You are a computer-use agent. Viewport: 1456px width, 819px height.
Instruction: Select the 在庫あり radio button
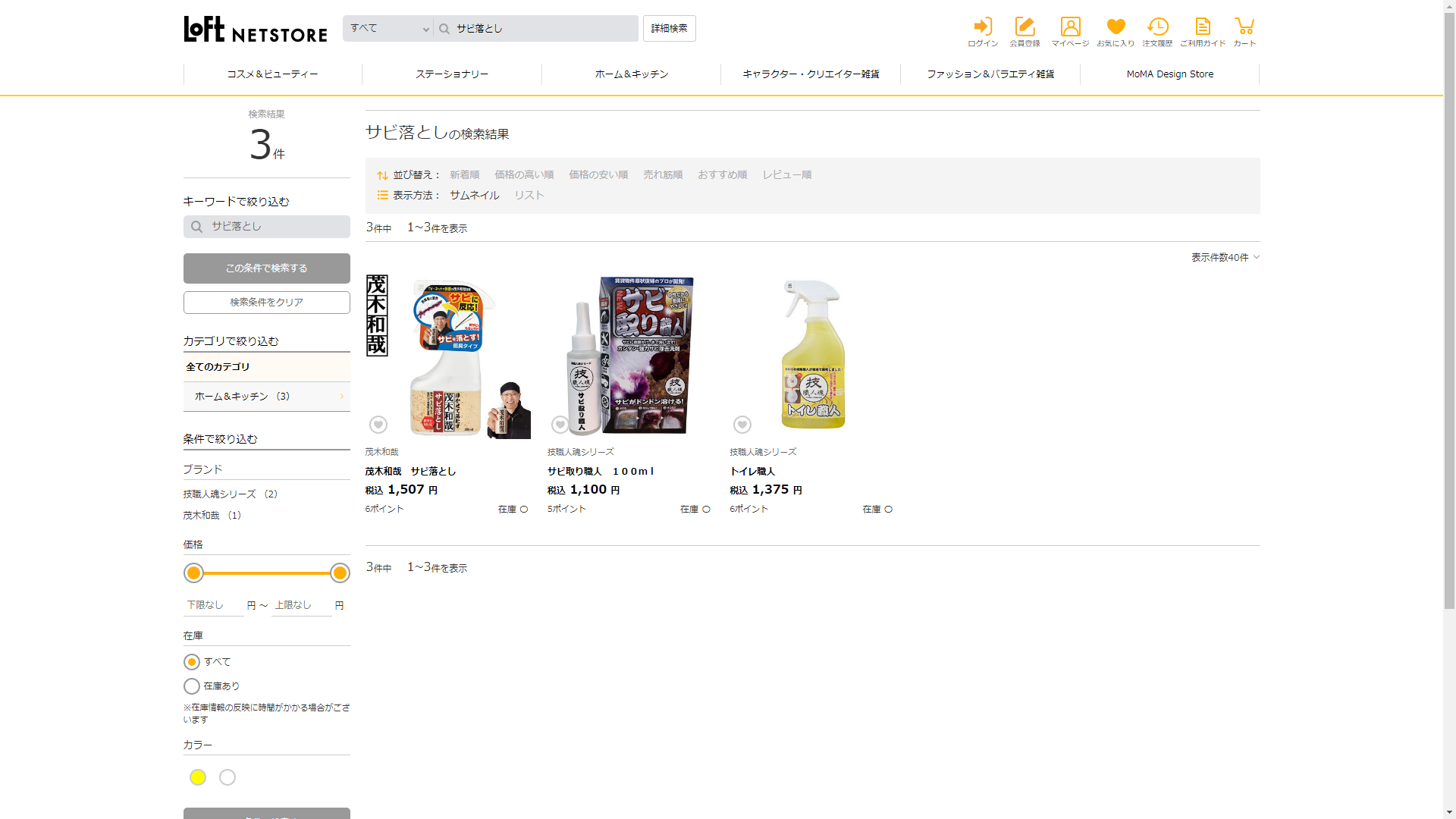point(192,686)
